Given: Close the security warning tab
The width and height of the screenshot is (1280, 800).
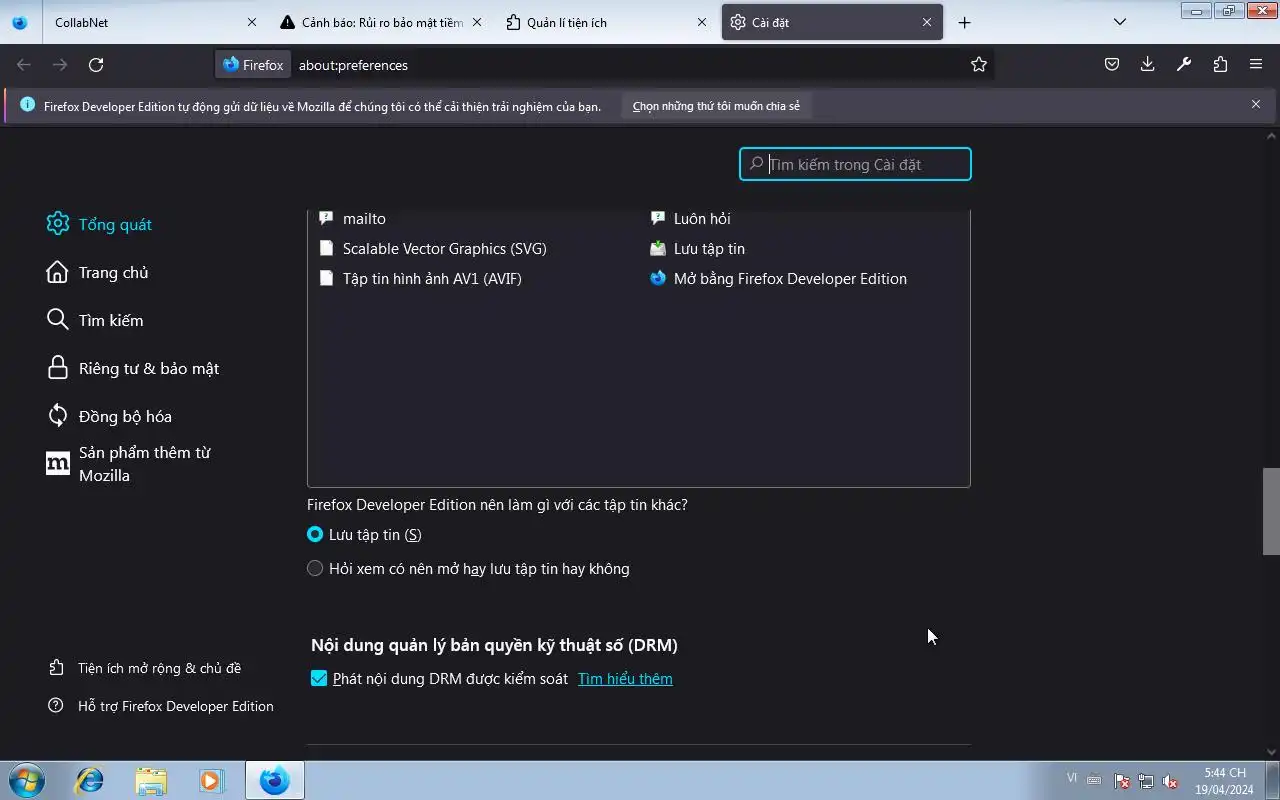Looking at the screenshot, I should point(476,22).
